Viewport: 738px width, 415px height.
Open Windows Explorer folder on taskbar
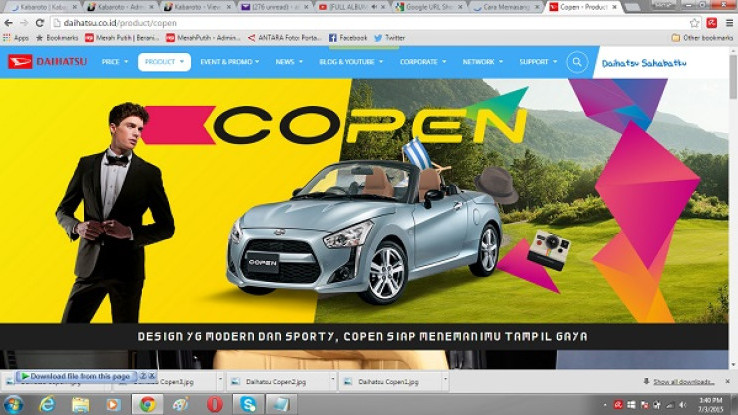coord(80,404)
